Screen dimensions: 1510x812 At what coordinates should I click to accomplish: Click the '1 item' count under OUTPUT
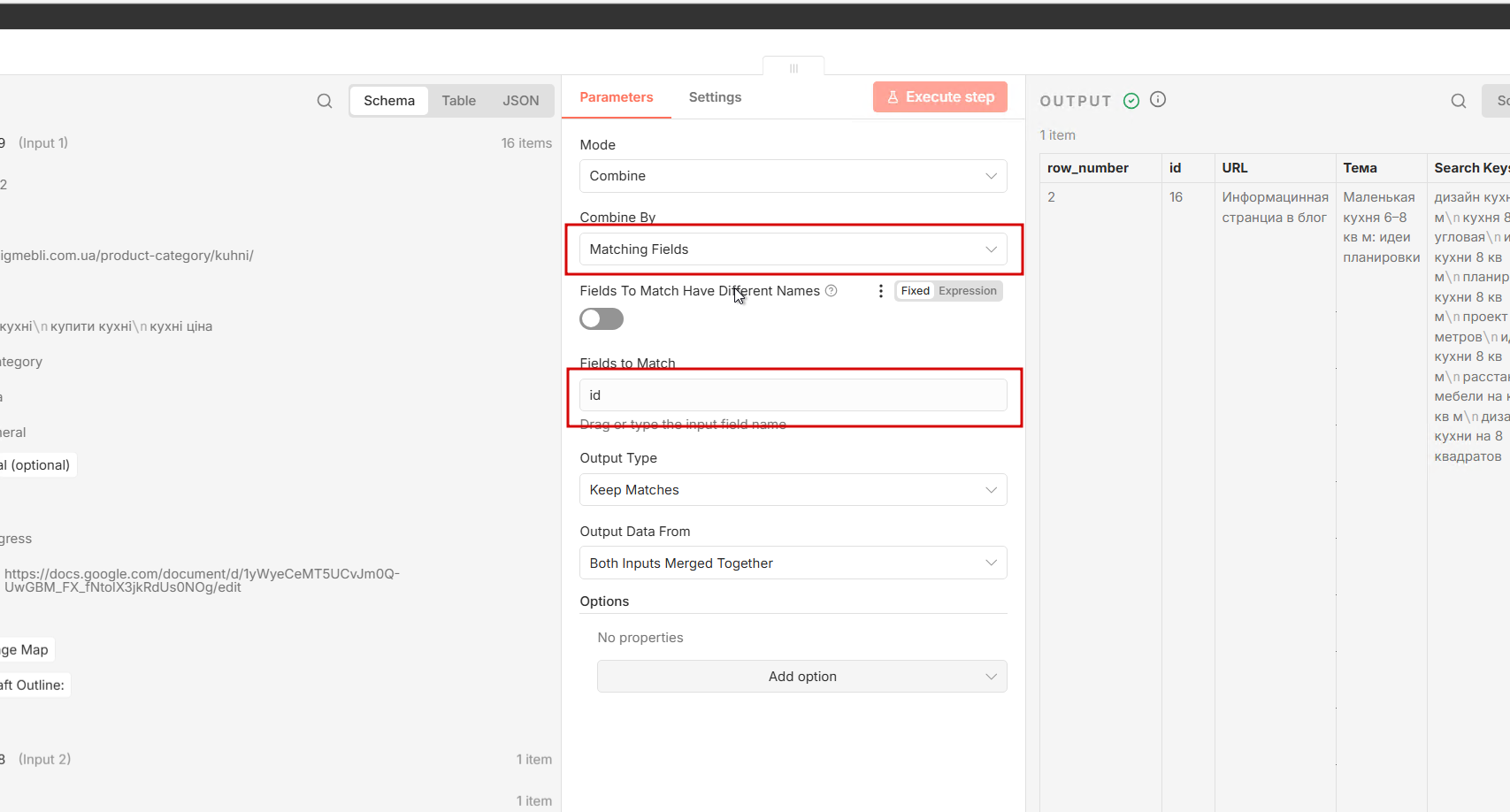coord(1057,135)
